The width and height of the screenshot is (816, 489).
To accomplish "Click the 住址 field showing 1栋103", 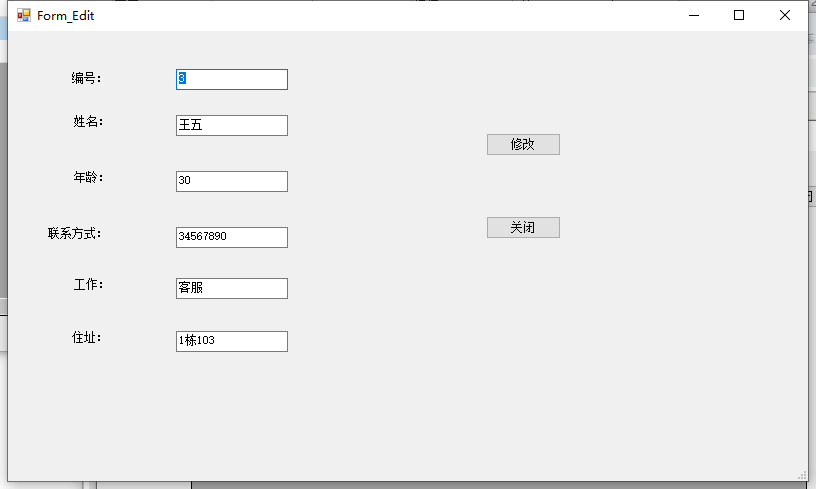I will (232, 341).
